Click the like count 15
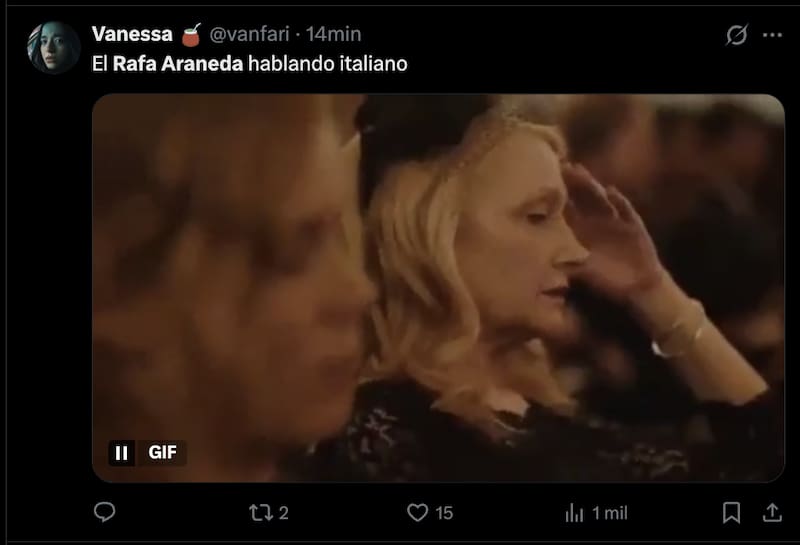The width and height of the screenshot is (800, 545). [444, 513]
